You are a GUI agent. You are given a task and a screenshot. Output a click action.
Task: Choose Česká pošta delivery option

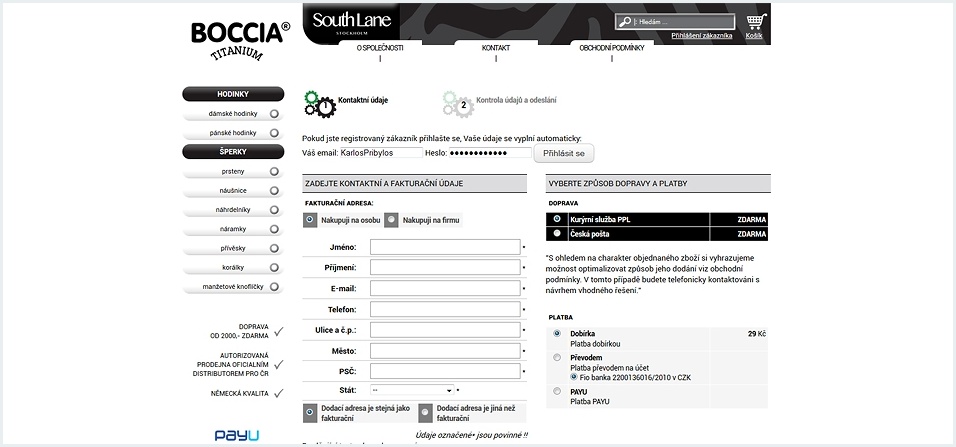tap(557, 233)
